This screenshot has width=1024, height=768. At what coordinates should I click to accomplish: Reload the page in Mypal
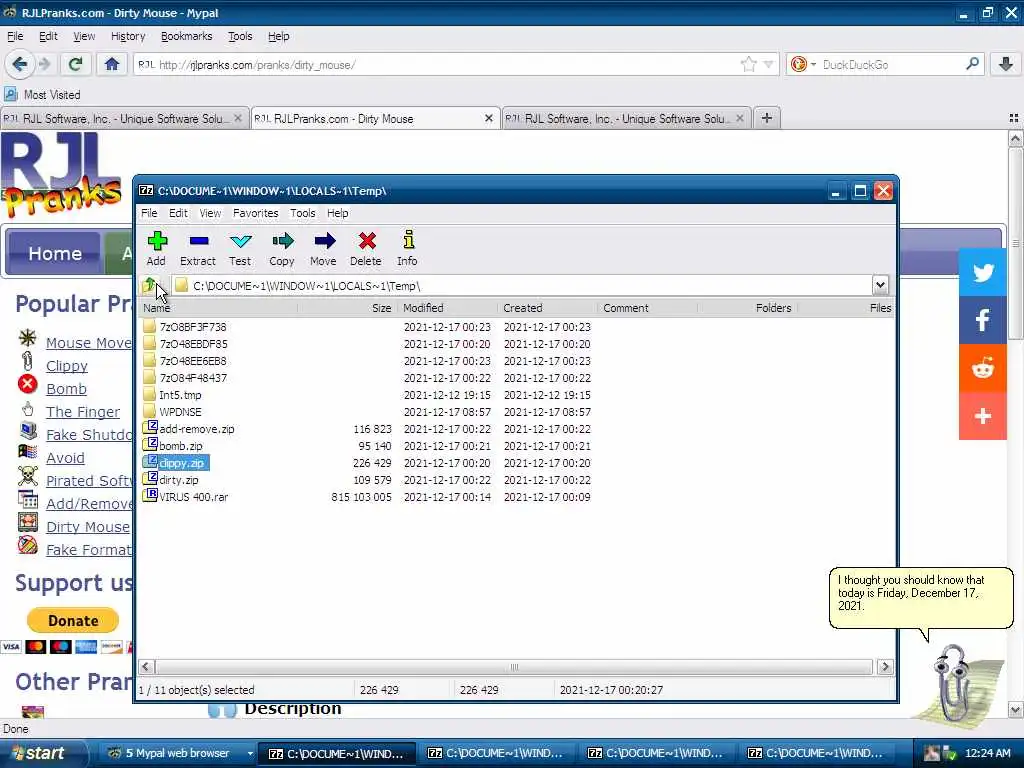coord(75,64)
